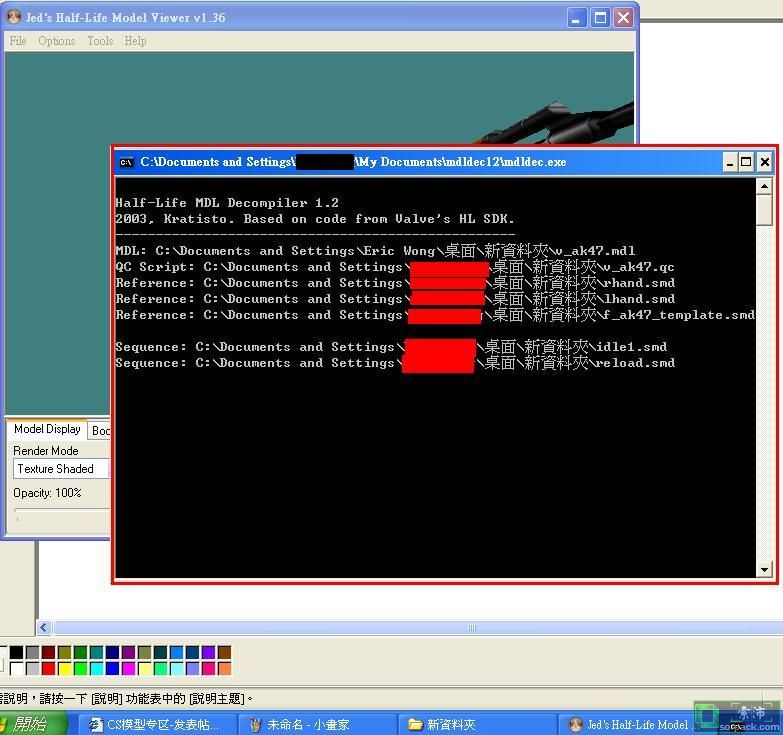
Task: Maximize the mdldec.exe console window
Action: point(746,162)
